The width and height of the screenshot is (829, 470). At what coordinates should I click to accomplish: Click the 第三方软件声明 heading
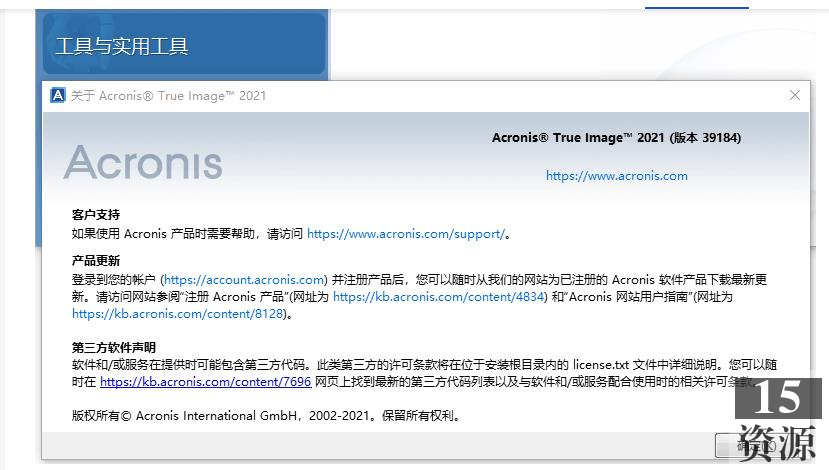pyautogui.click(x=114, y=347)
